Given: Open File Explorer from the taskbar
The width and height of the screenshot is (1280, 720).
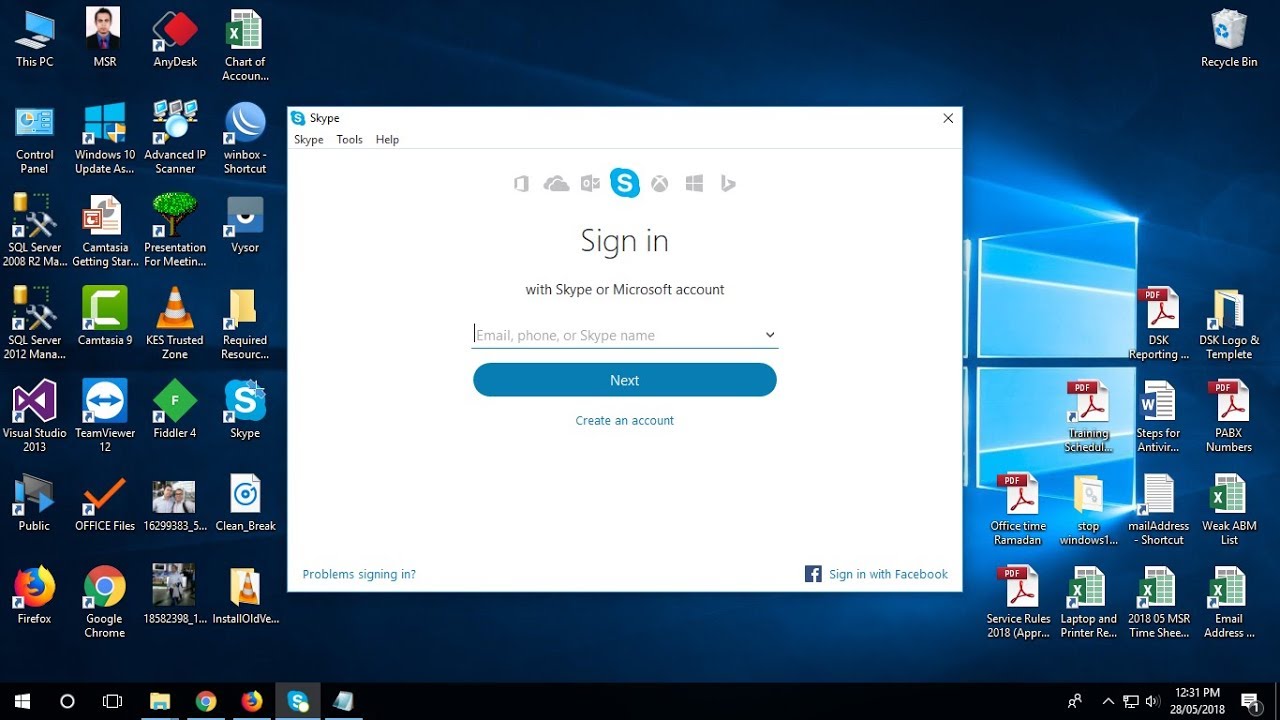Looking at the screenshot, I should (x=160, y=701).
